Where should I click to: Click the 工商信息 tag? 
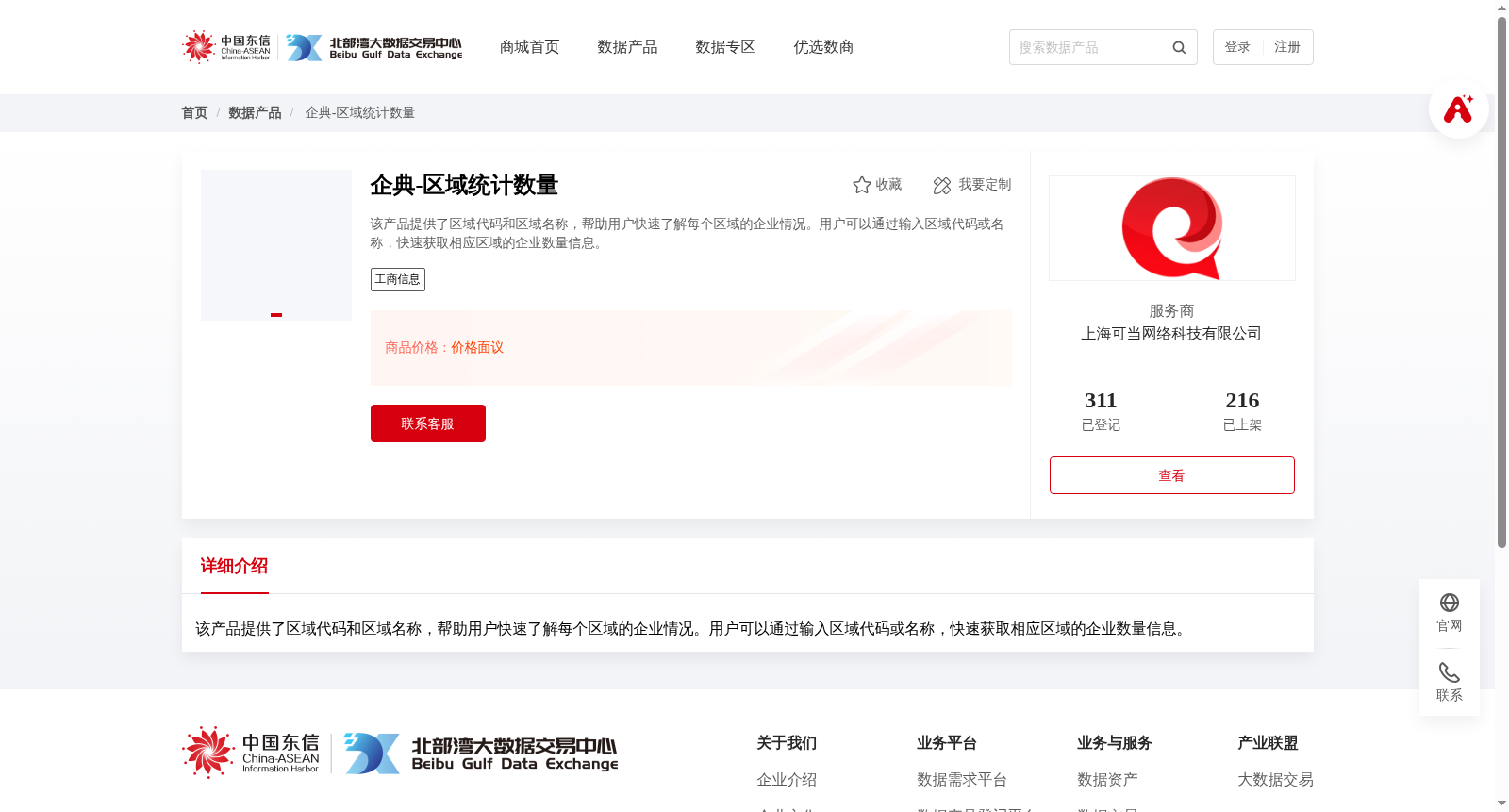click(398, 279)
